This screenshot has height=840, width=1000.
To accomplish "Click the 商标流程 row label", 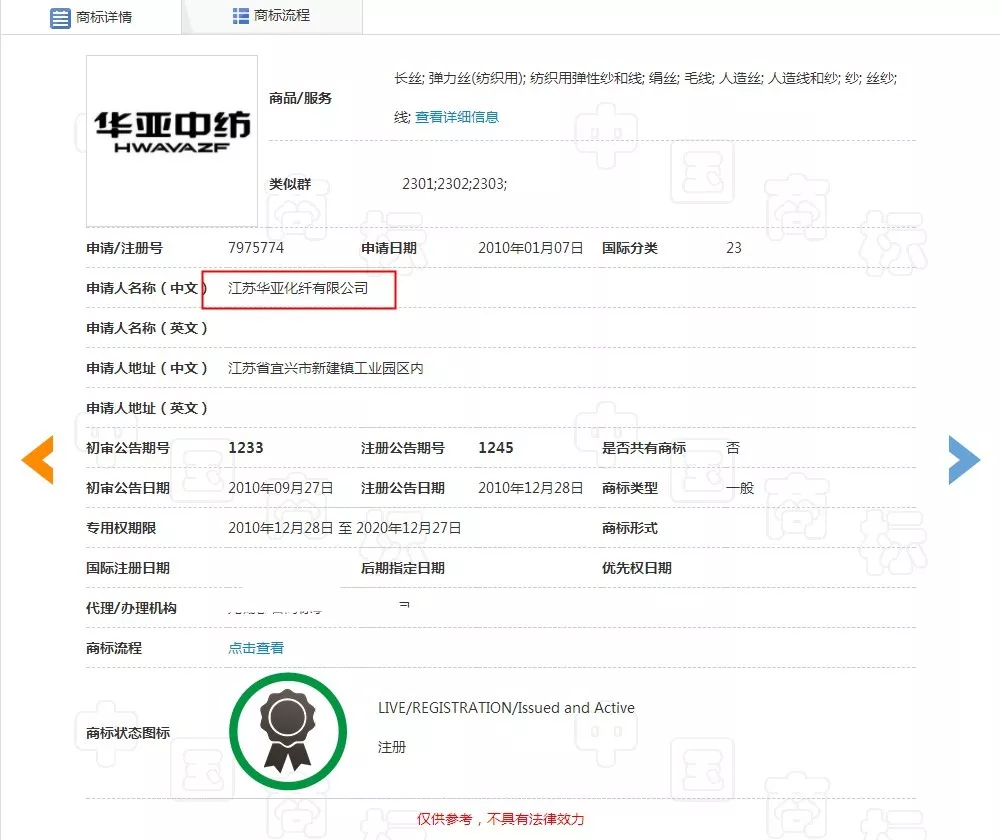I will [x=114, y=648].
